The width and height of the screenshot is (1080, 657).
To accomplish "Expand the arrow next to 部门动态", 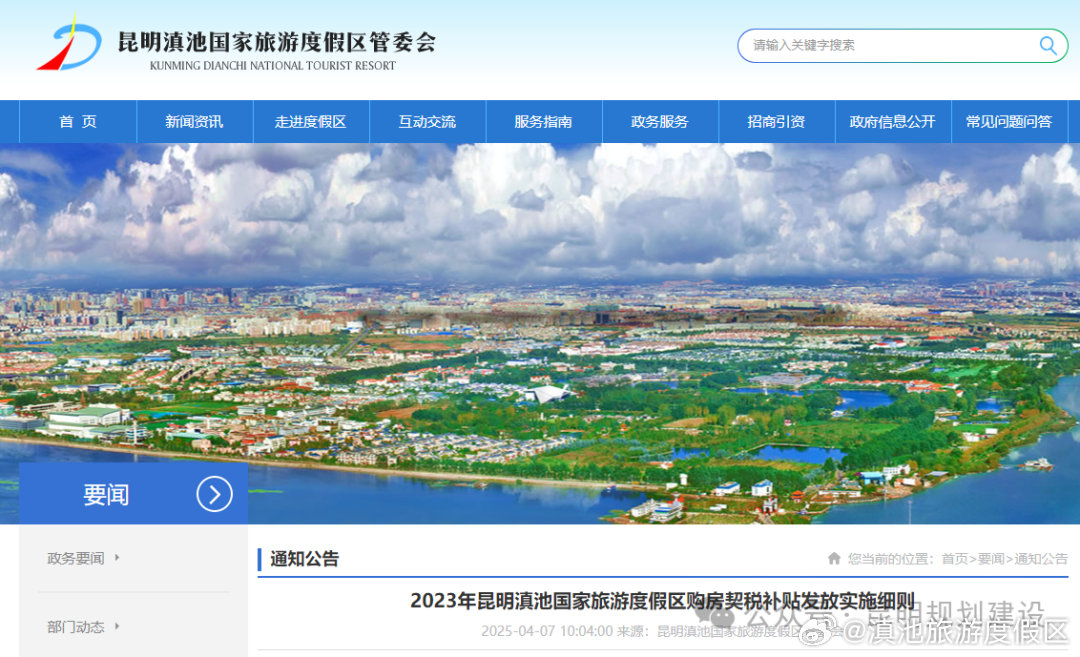I will tap(117, 627).
